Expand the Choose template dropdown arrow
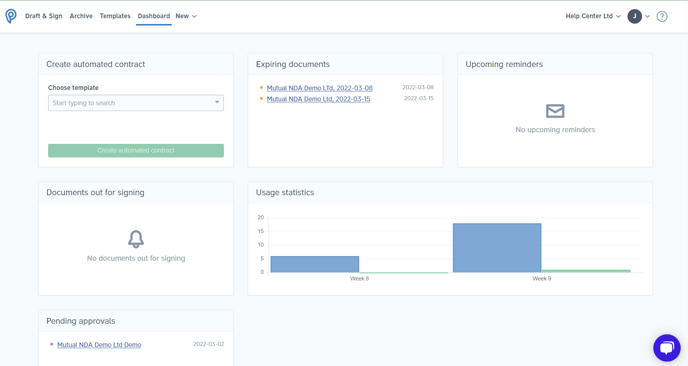688x366 pixels. point(217,102)
